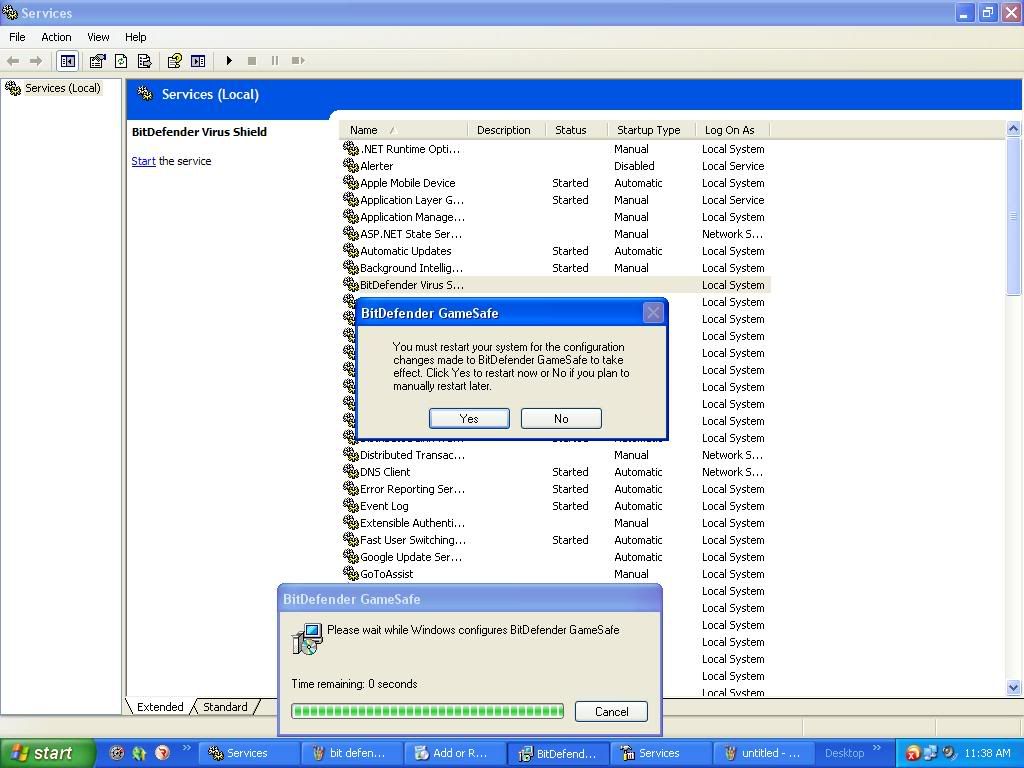Click the scroll up arrow of the services list

1013,129
